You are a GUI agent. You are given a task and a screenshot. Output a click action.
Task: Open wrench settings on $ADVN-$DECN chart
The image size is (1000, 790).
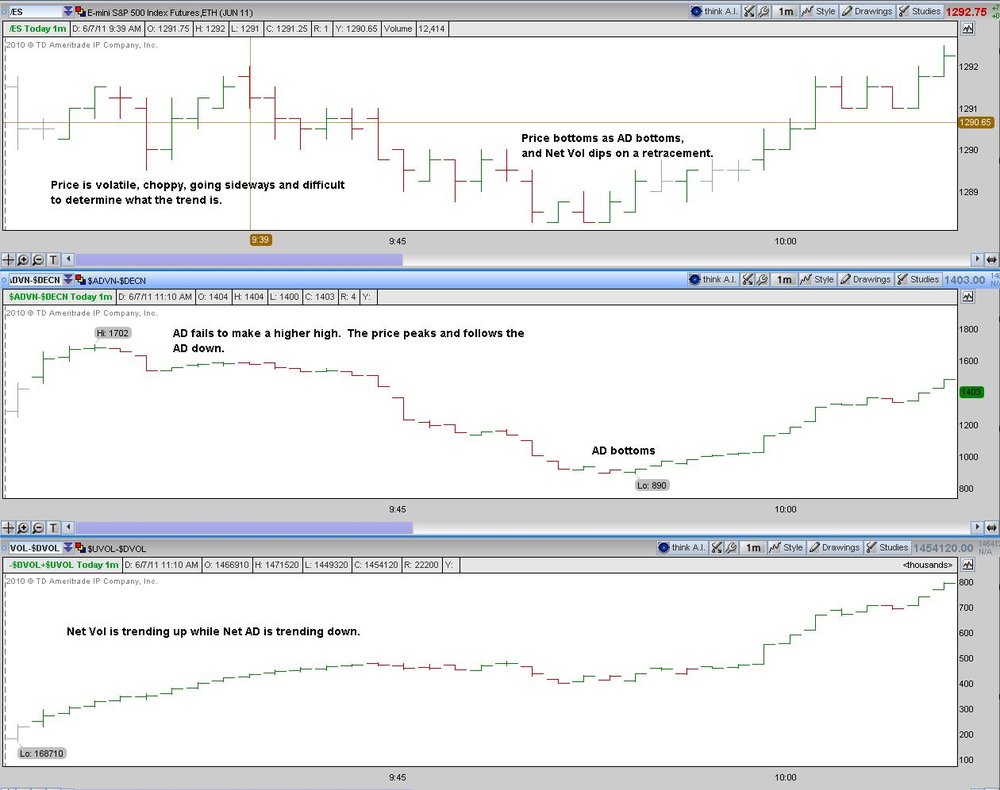pos(762,279)
